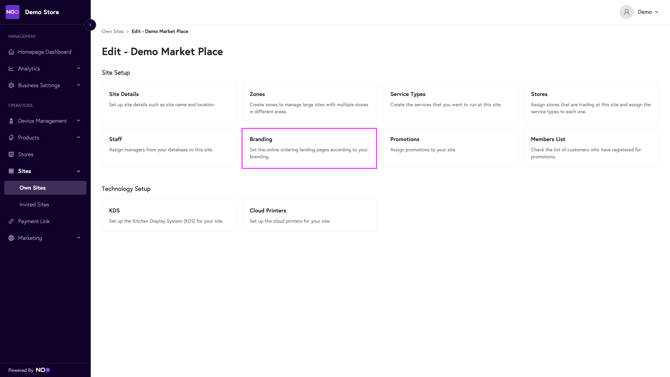Go back via Own Sites breadcrumb

pyautogui.click(x=112, y=31)
